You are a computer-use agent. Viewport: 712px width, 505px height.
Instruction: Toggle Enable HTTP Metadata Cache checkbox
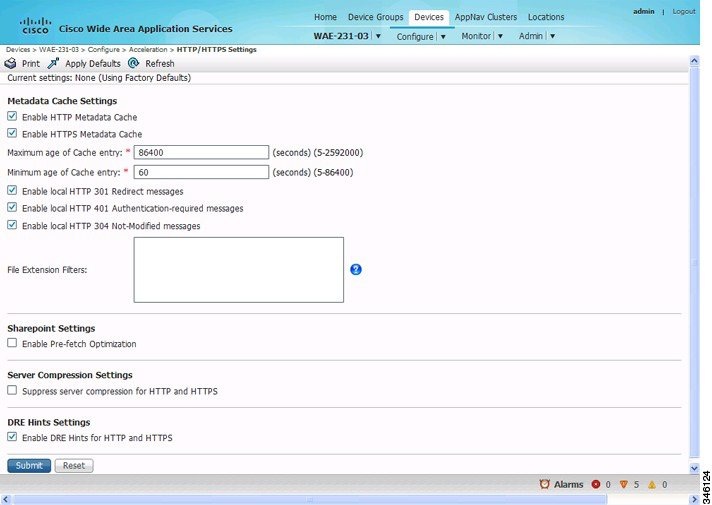point(12,116)
